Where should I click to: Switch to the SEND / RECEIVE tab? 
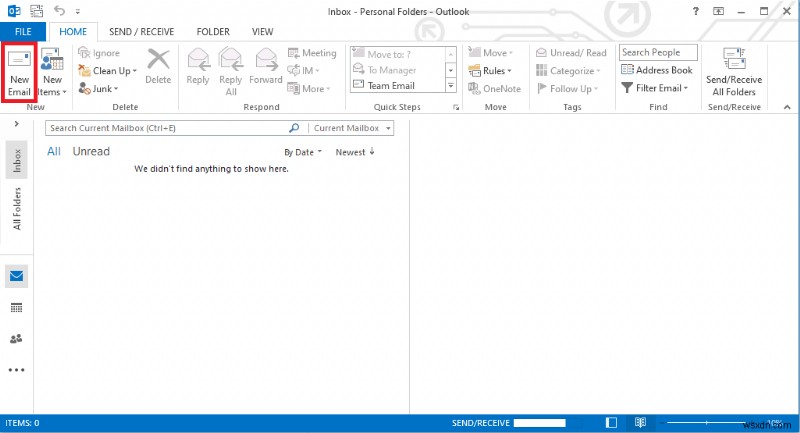pyautogui.click(x=141, y=32)
